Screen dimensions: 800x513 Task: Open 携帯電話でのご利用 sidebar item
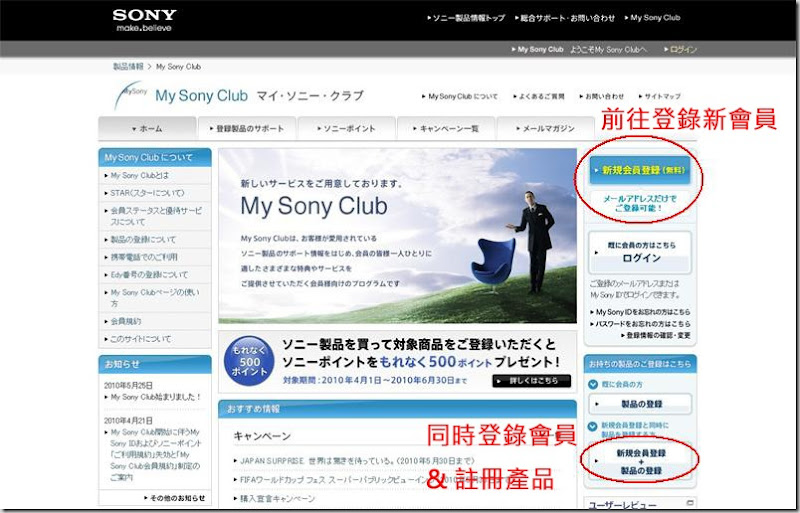155,257
